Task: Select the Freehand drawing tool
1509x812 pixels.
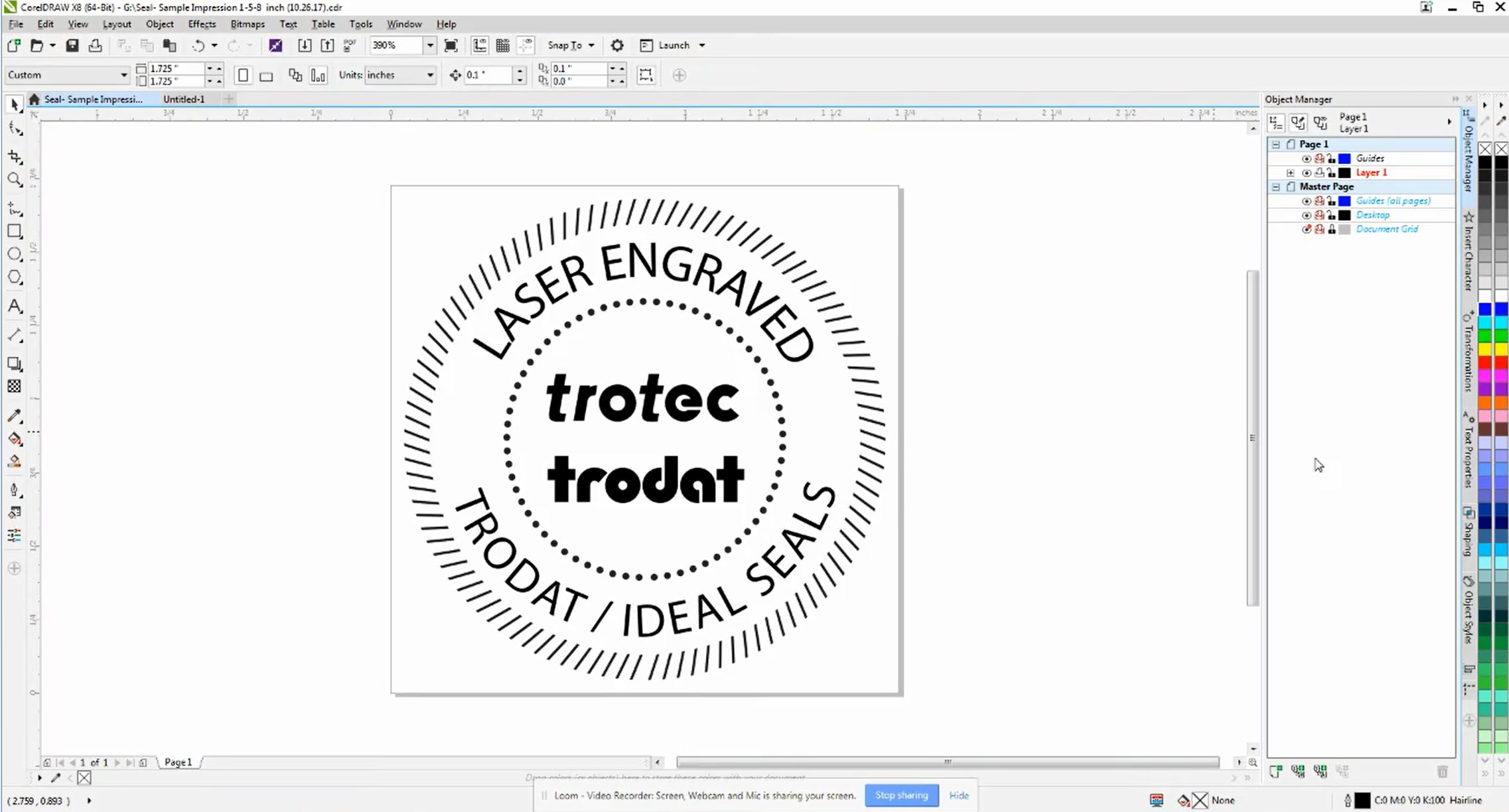Action: click(x=15, y=209)
